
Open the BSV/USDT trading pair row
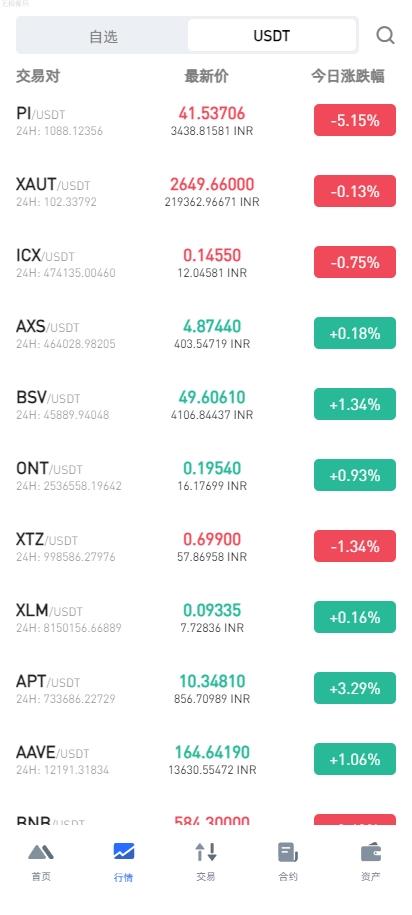click(x=206, y=404)
